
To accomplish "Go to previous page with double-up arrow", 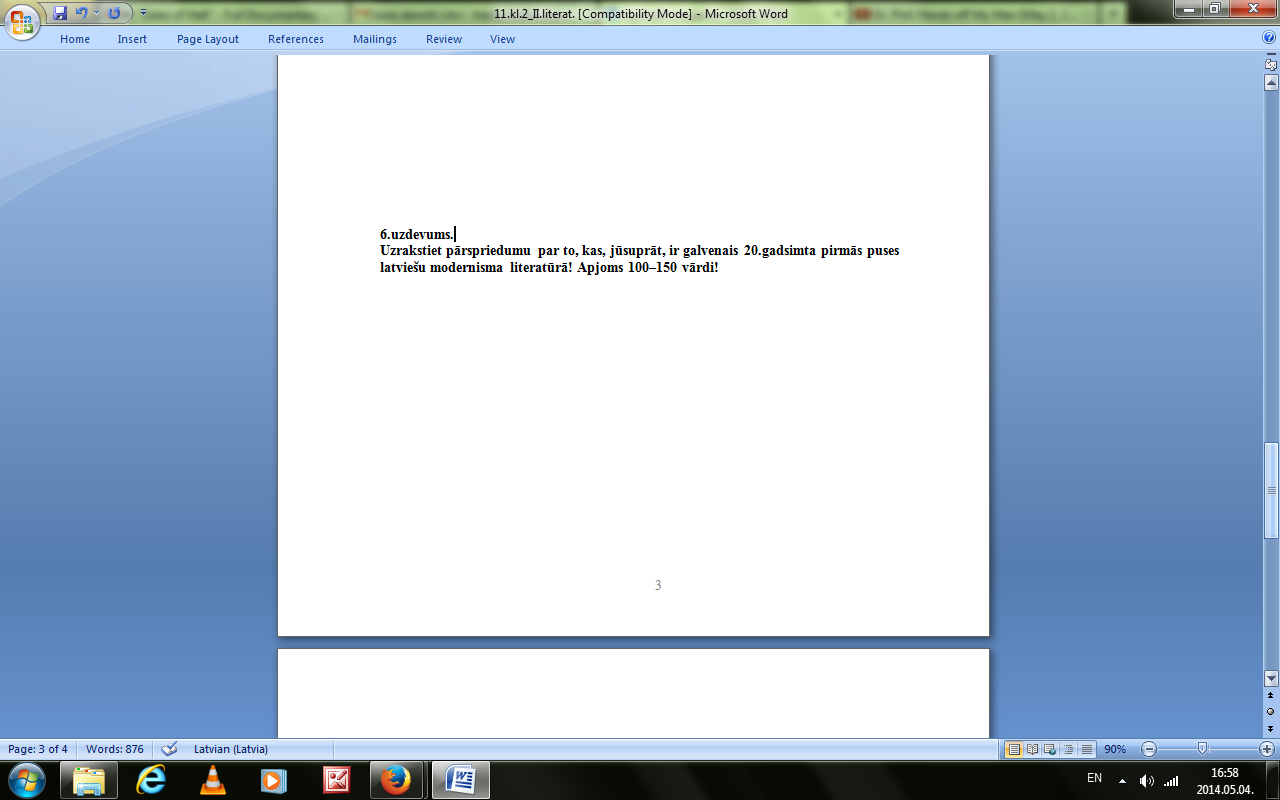I will click(1271, 694).
